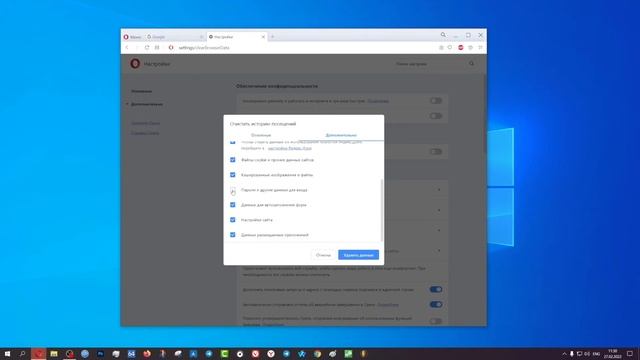
Task: Click the address bar with settings URL
Action: click(302, 48)
